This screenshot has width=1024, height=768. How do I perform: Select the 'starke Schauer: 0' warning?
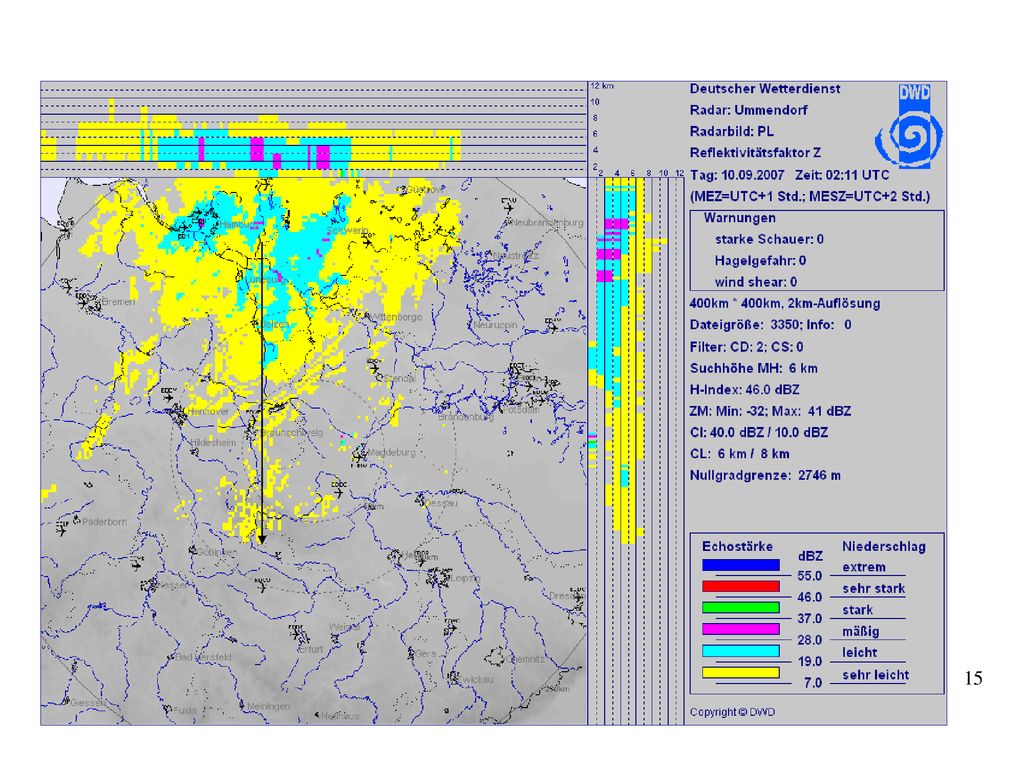[x=769, y=240]
